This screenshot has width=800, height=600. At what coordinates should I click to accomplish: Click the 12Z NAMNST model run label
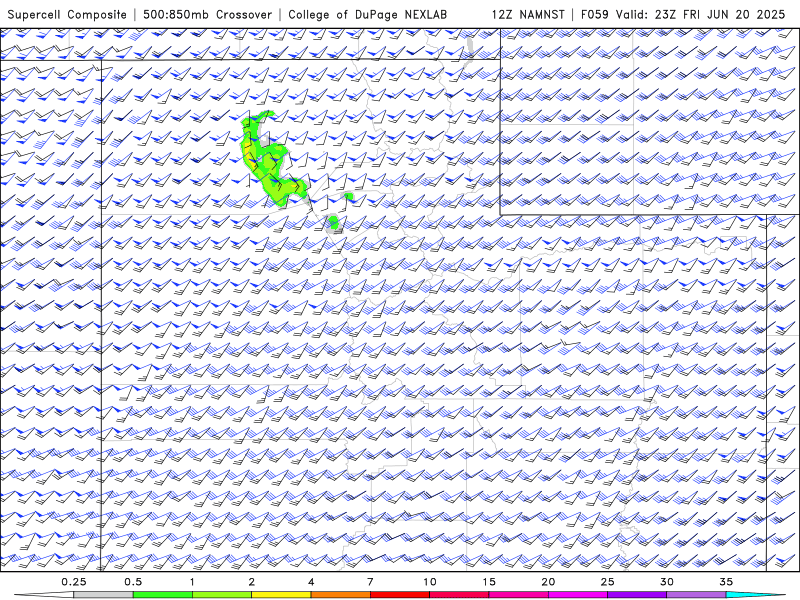pos(528,14)
